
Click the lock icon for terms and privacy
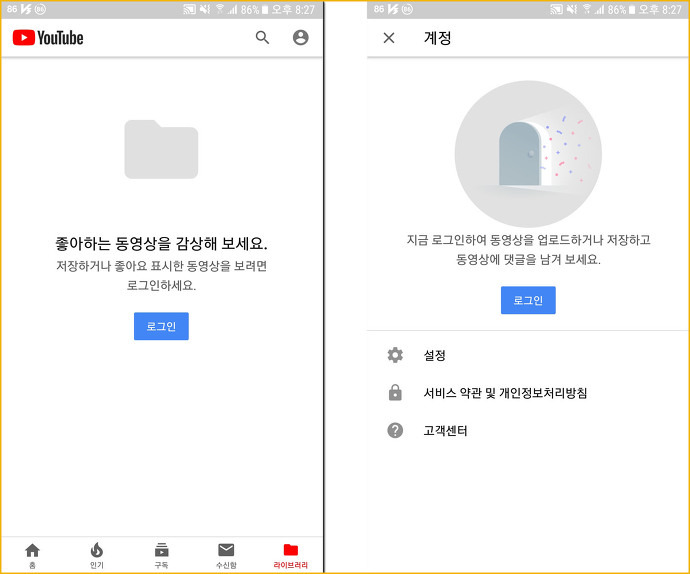[x=395, y=392]
